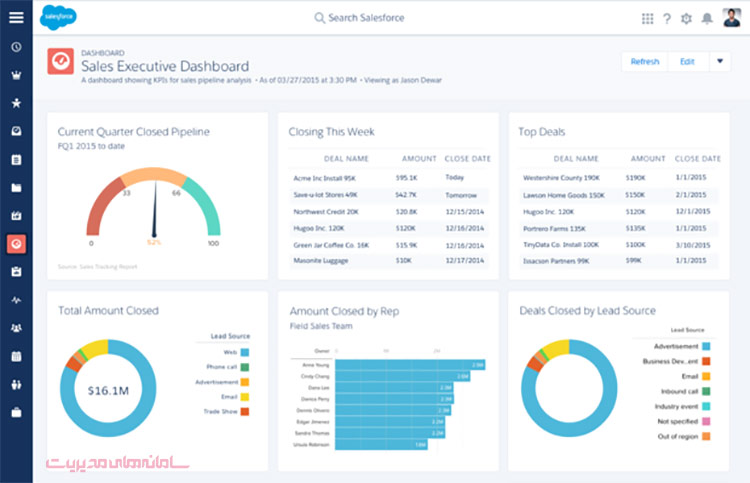Open the Save-u-lot Stores 49K deal
This screenshot has width=750, height=483.
click(325, 195)
